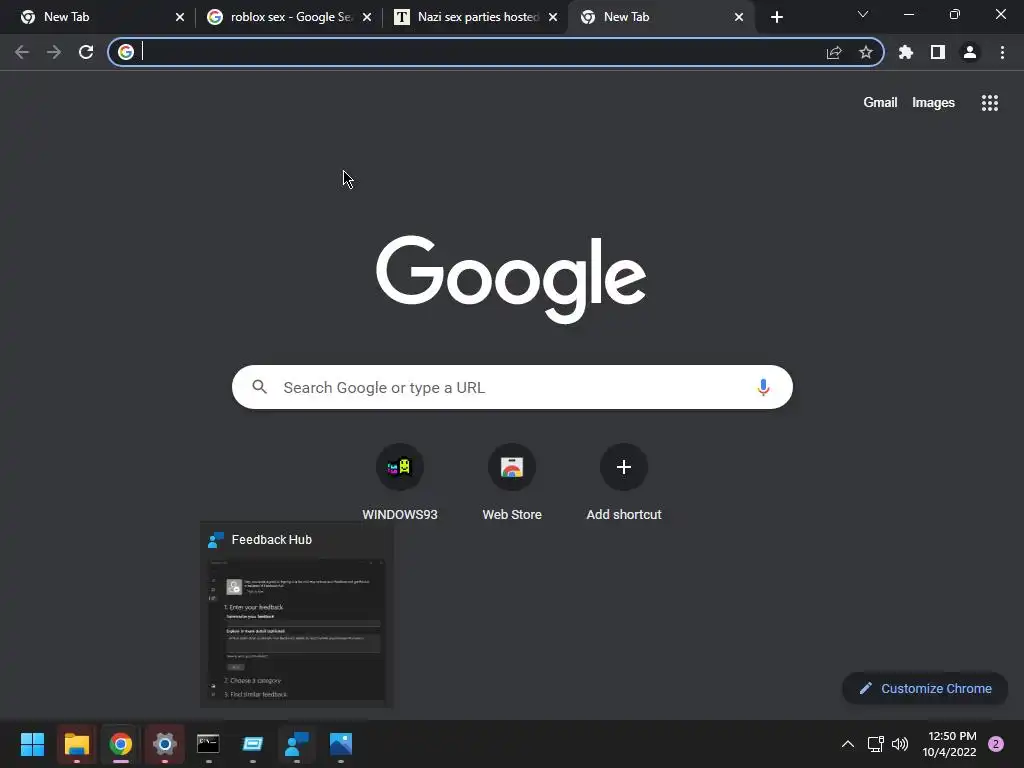Open the volume control in system tray
Viewport: 1024px width, 768px height.
900,744
